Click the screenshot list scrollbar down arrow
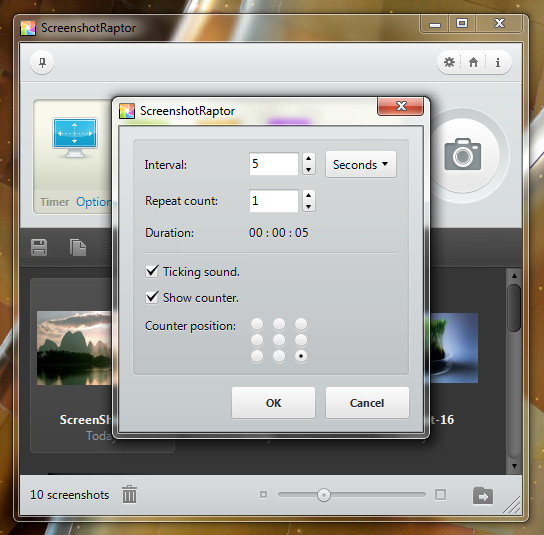The image size is (544, 535). [514, 466]
